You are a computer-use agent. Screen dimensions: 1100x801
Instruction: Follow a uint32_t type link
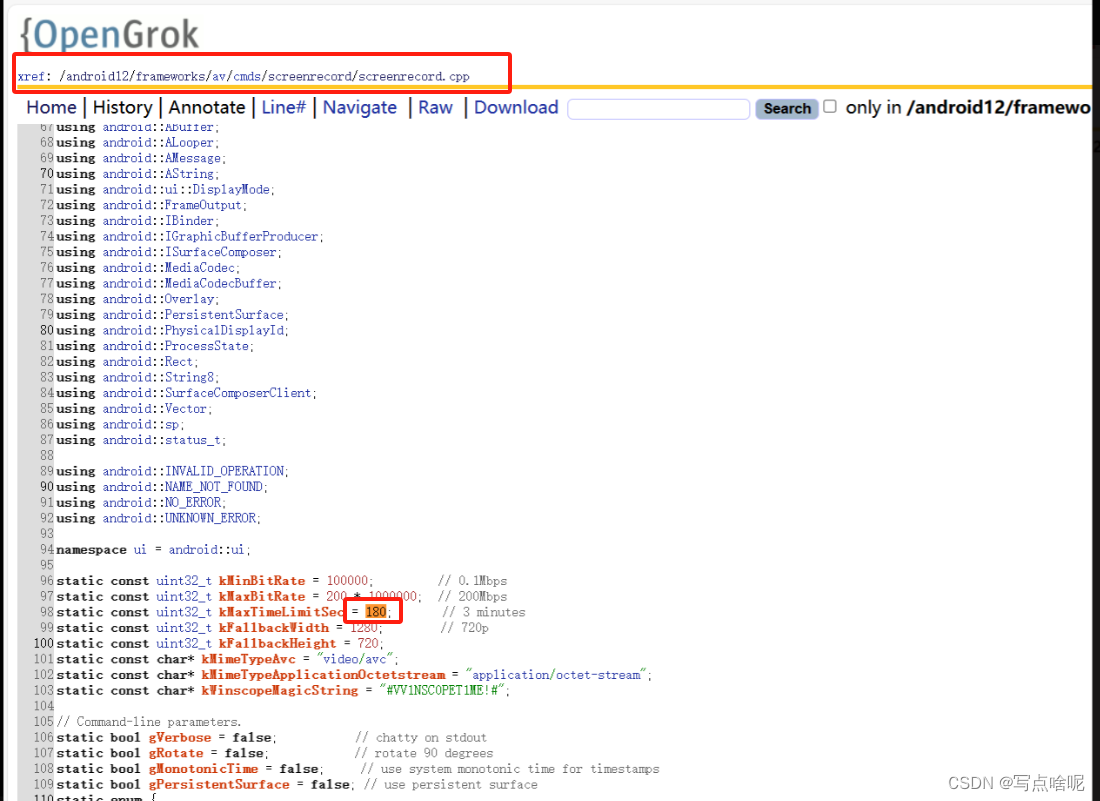coord(183,580)
